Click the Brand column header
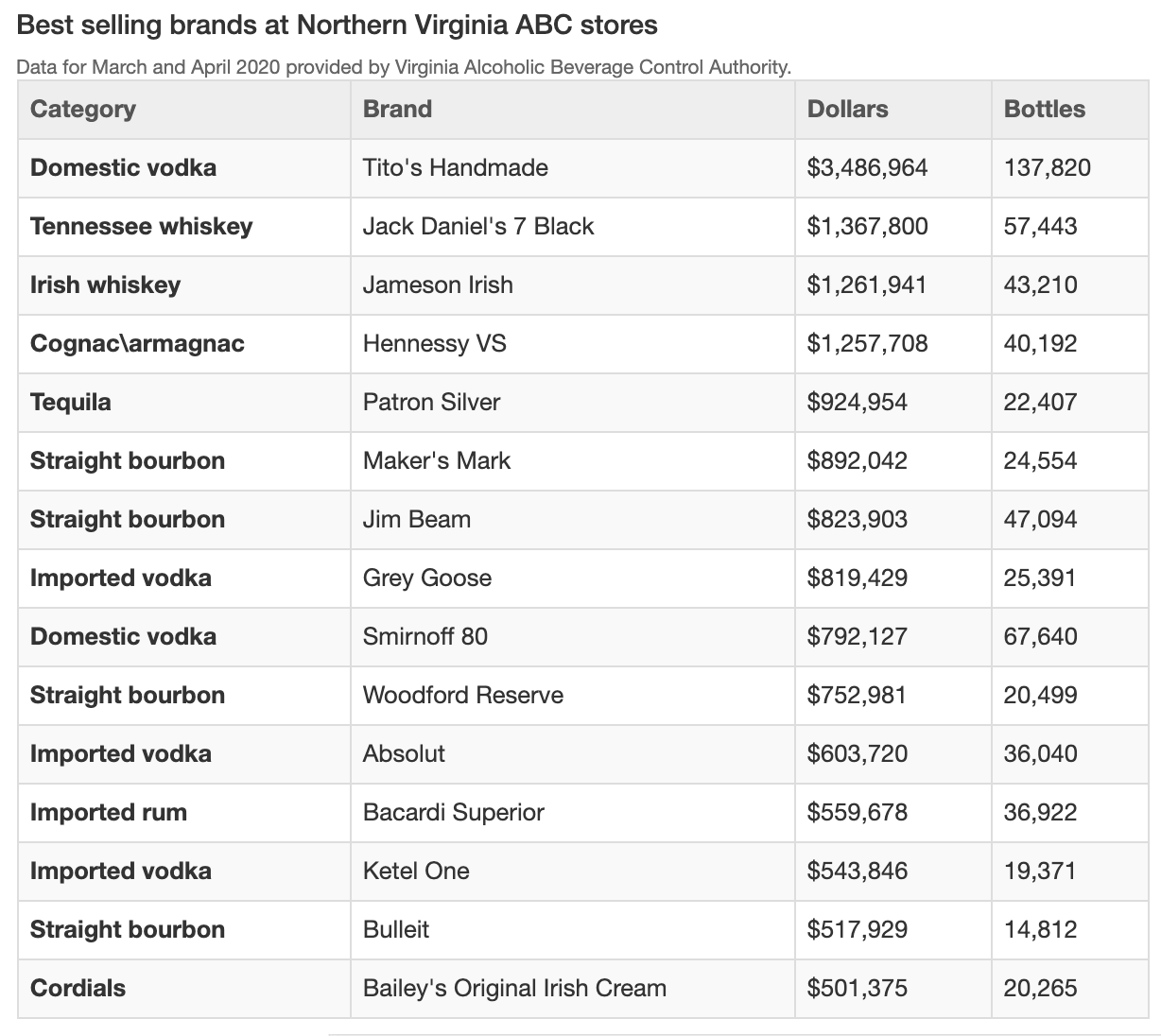The image size is (1161, 1036). coord(397,110)
